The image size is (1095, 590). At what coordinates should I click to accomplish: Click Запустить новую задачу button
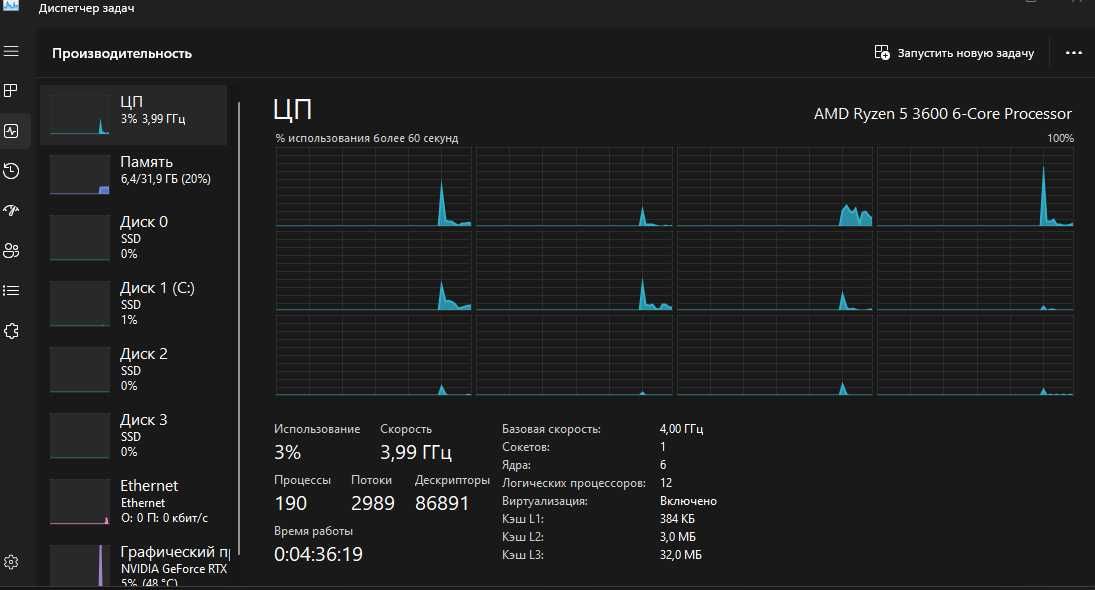(x=954, y=53)
